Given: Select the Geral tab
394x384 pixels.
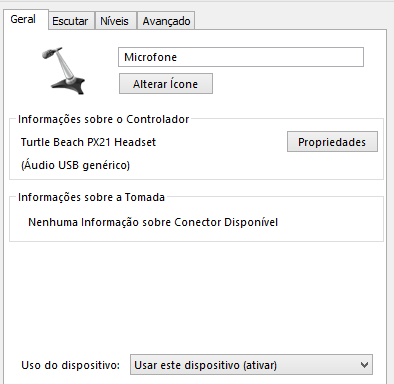Looking at the screenshot, I should coord(23,19).
